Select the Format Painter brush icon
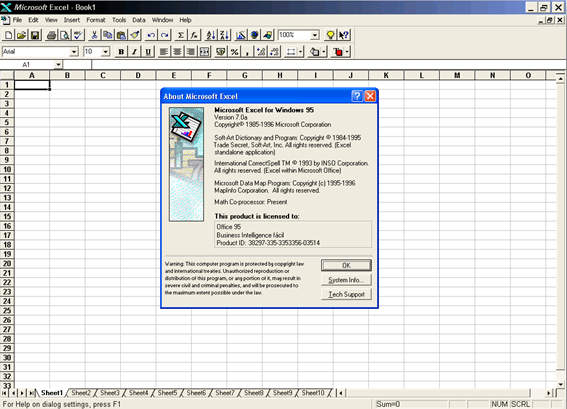Image resolution: width=567 pixels, height=409 pixels. pyautogui.click(x=135, y=35)
